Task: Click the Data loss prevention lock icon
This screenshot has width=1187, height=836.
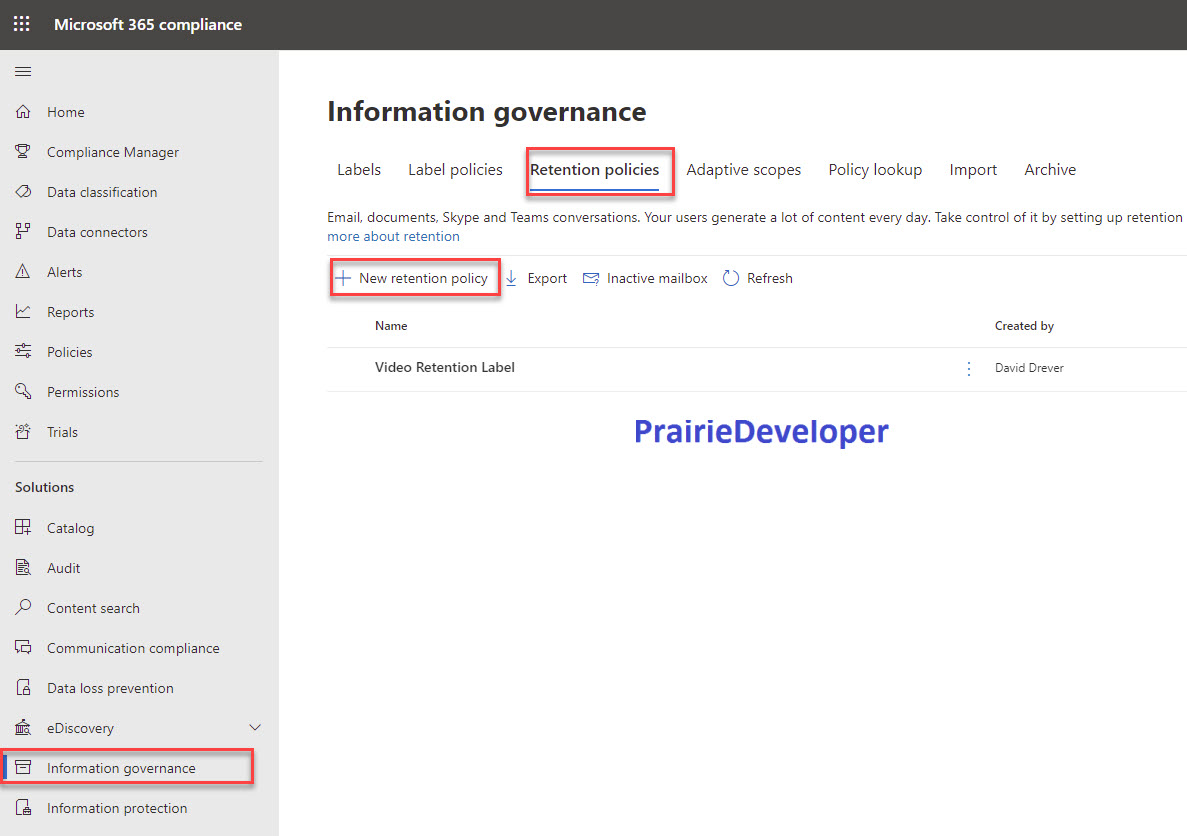Action: click(x=23, y=688)
